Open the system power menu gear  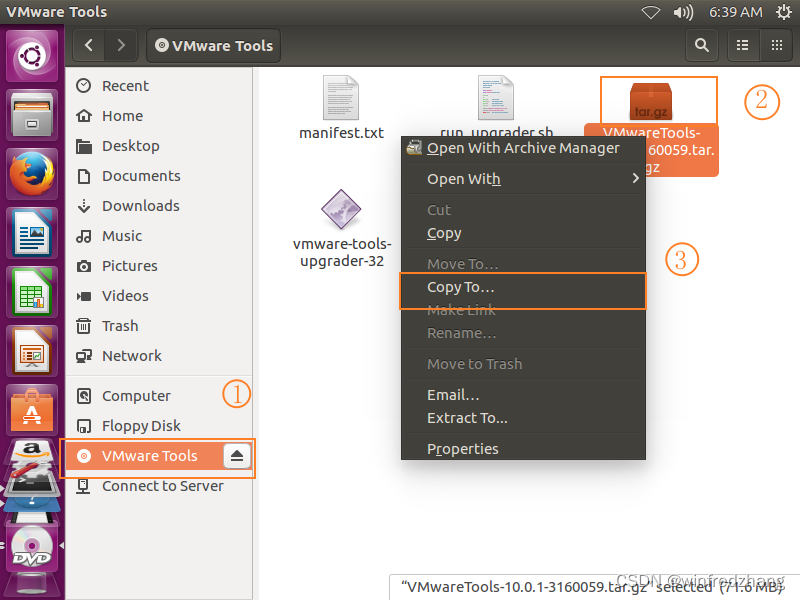coord(784,12)
